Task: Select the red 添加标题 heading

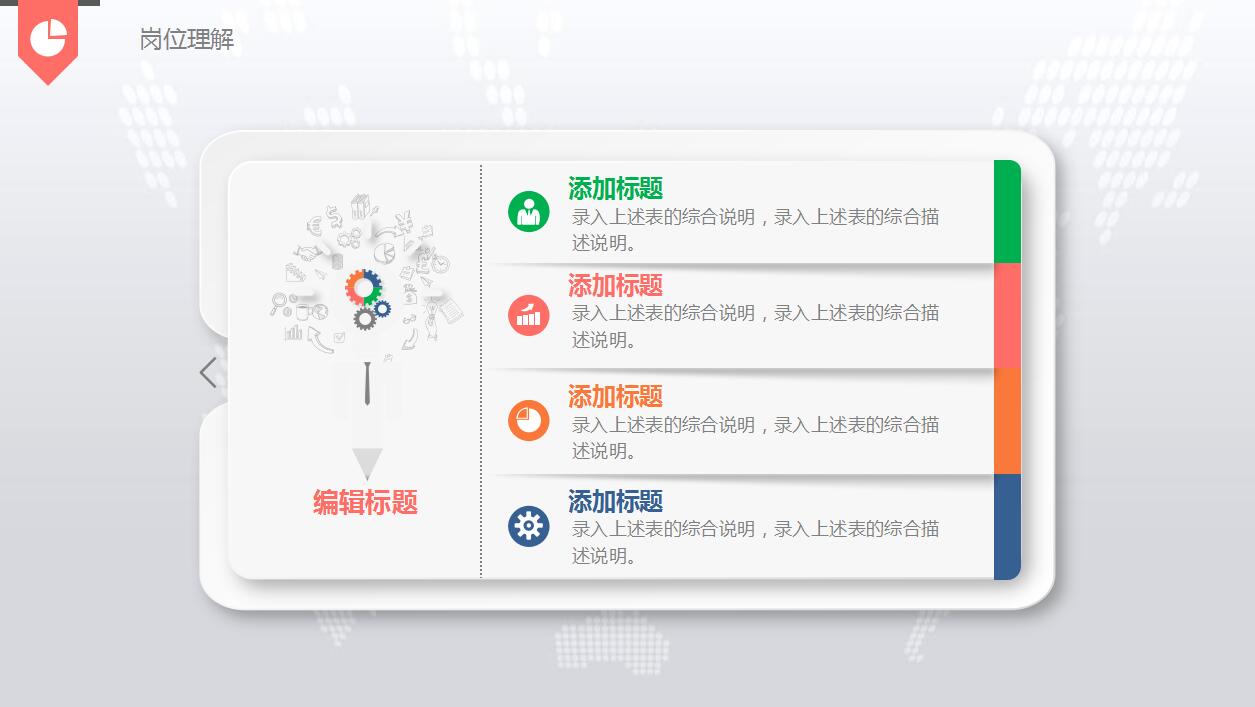Action: (x=615, y=285)
